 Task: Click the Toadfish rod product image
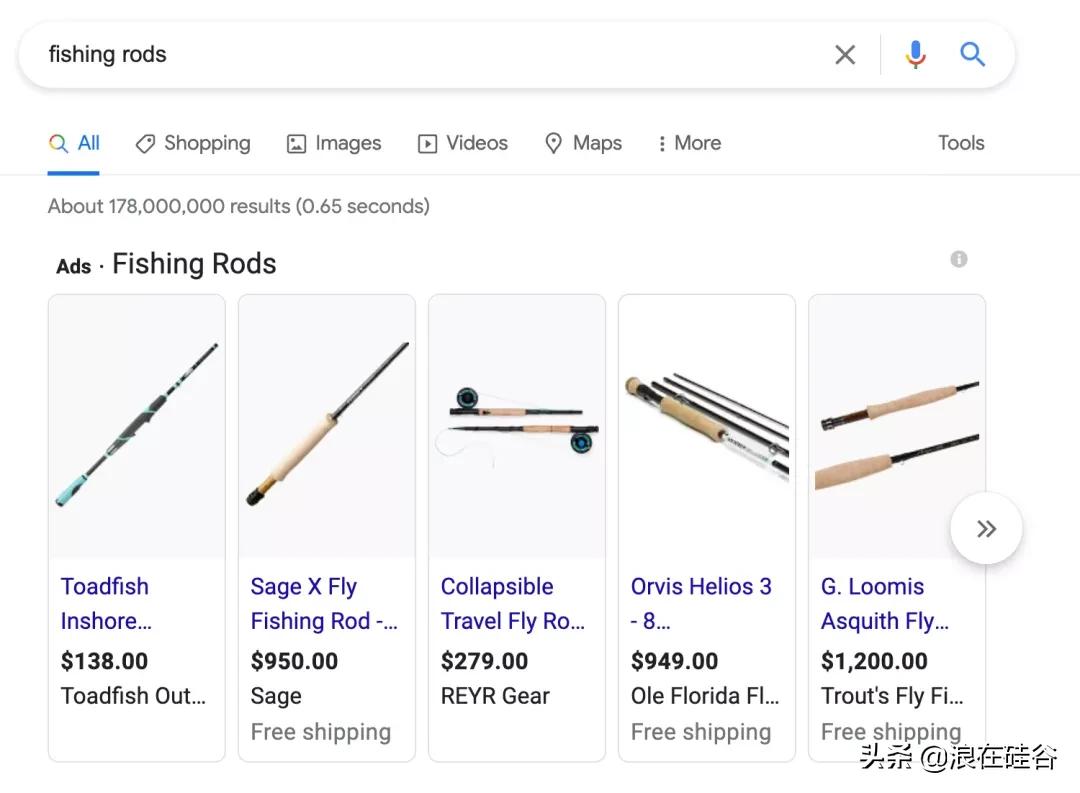tap(137, 426)
